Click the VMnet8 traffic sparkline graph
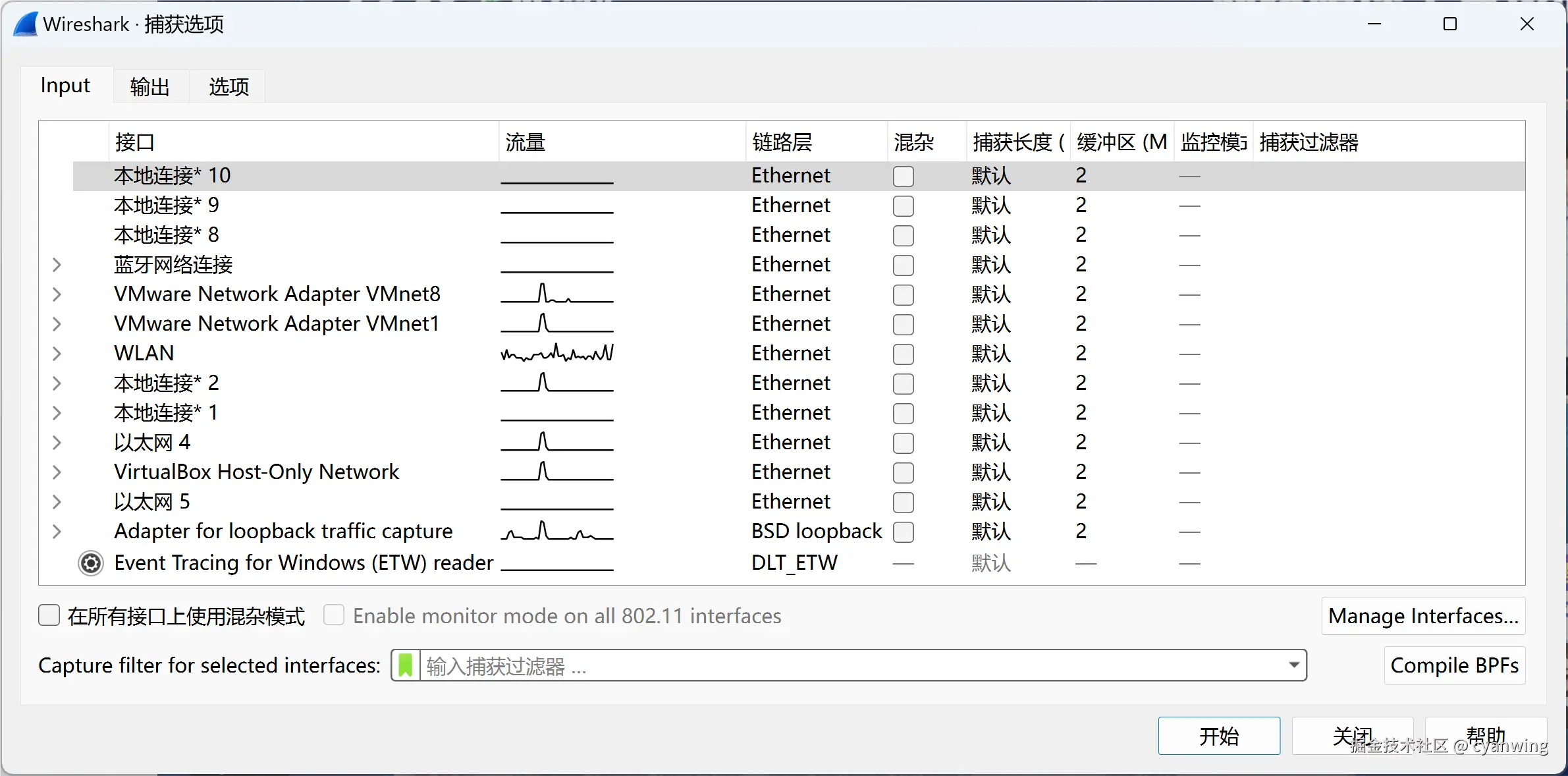Image resolution: width=1568 pixels, height=776 pixels. (557, 294)
